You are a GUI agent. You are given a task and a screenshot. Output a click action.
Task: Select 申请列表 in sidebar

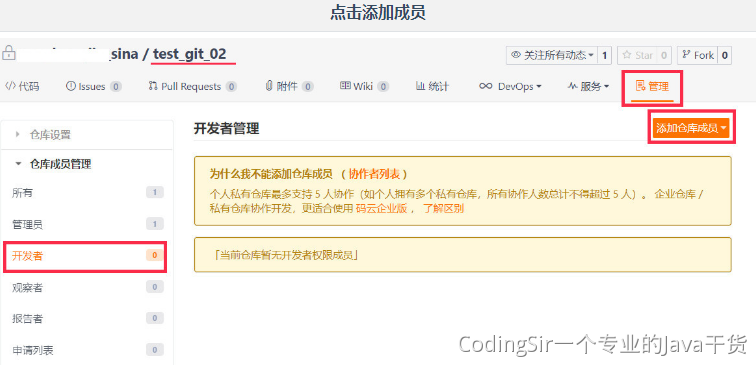tap(87, 350)
